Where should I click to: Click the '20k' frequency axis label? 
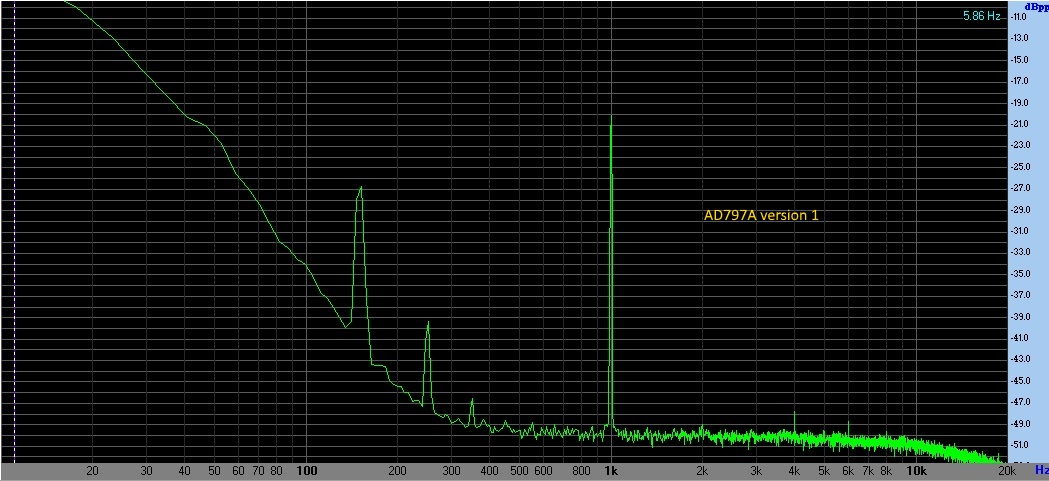point(1006,470)
